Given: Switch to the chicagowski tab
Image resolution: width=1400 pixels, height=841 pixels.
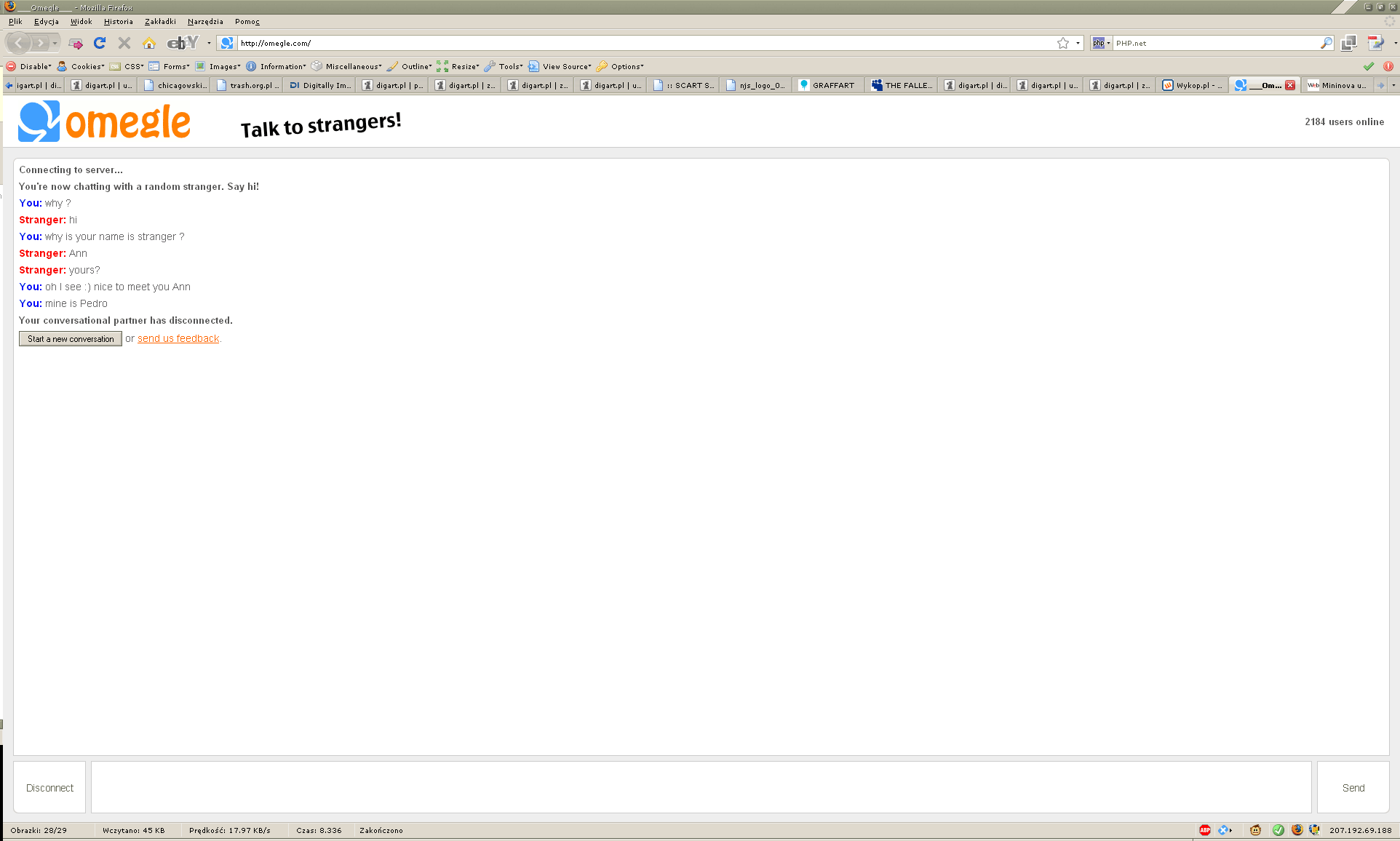Looking at the screenshot, I should 175,85.
